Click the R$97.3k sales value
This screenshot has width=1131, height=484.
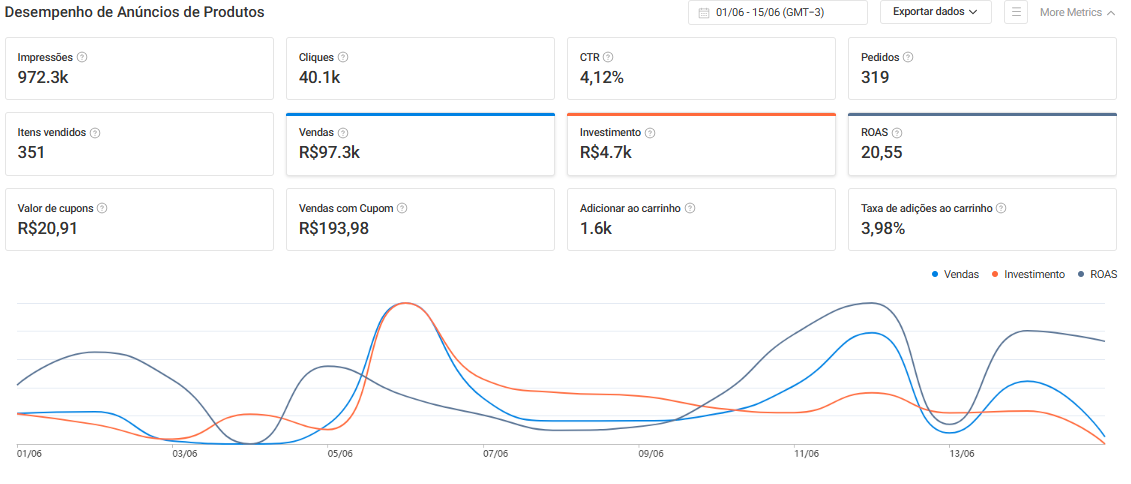tap(330, 152)
